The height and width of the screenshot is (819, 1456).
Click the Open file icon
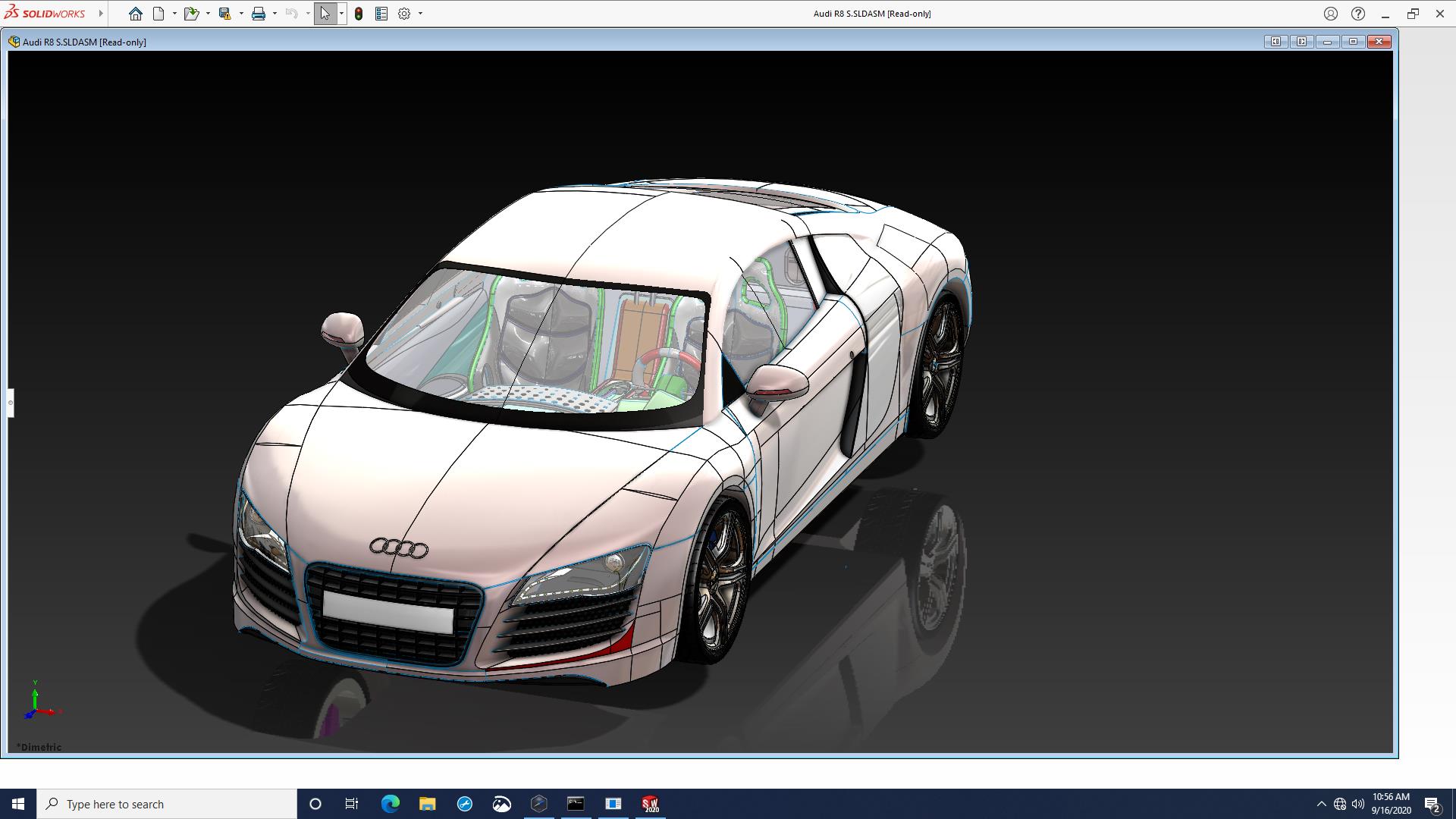[x=191, y=14]
